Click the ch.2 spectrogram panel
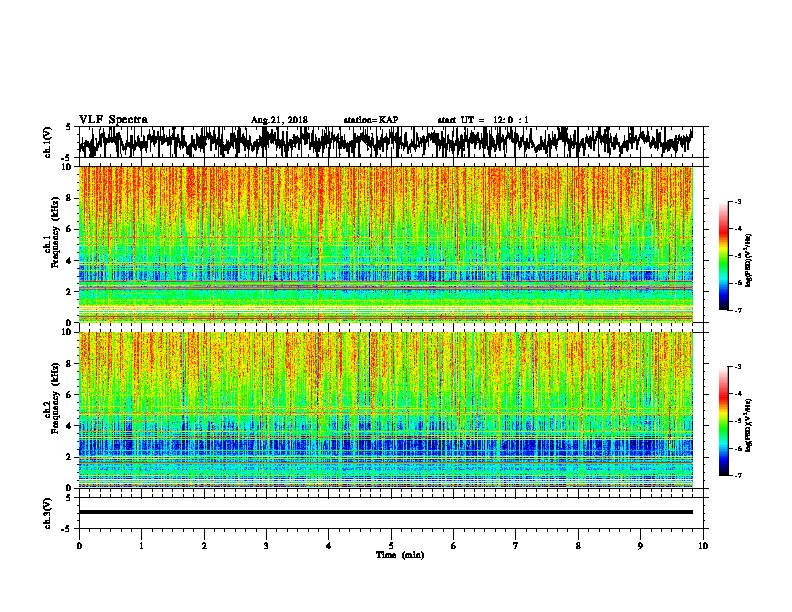 pos(386,410)
